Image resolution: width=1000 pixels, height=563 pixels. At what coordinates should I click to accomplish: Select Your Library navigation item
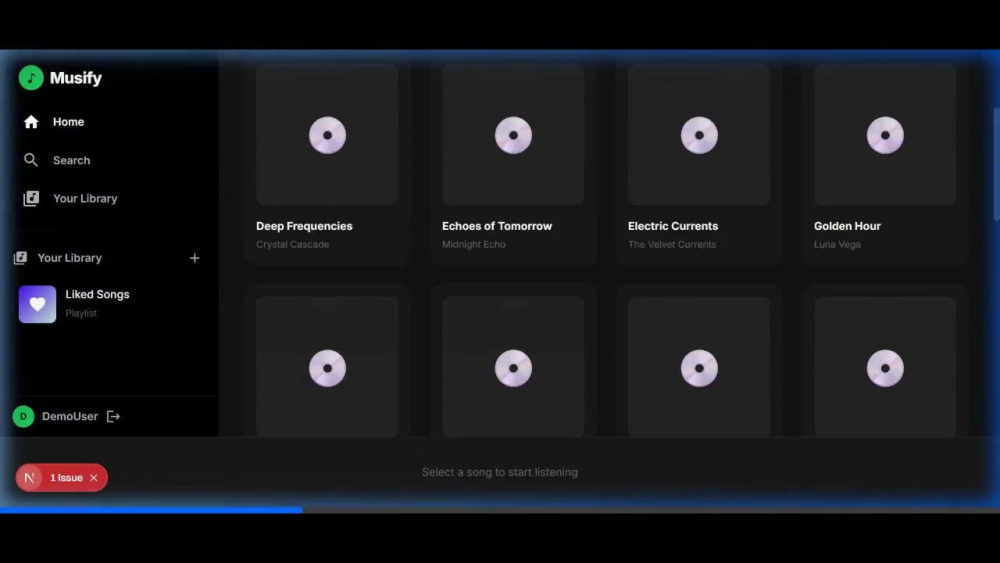pos(85,198)
